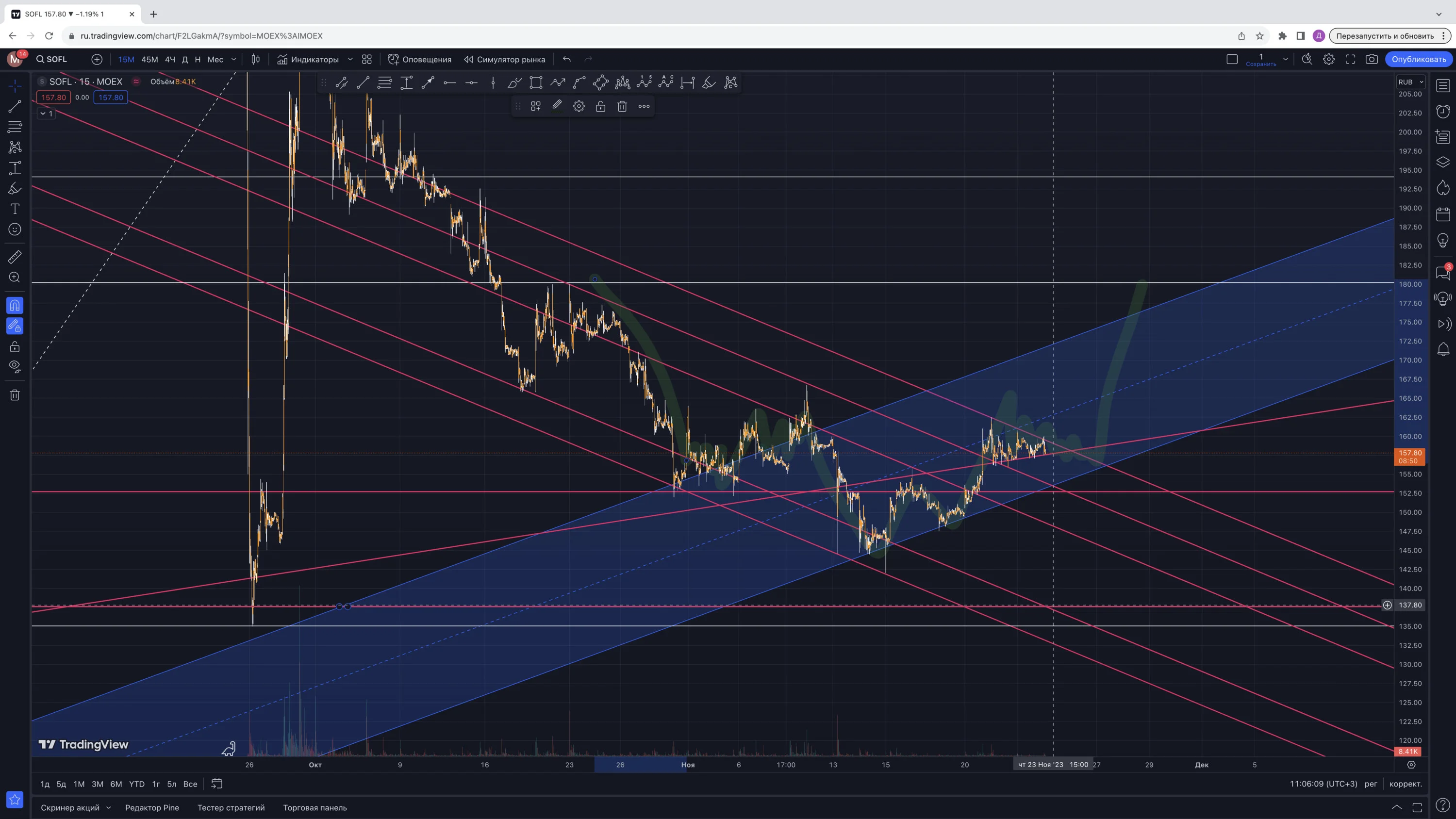Toggle magnet mode in left sidebar
The height and width of the screenshot is (819, 1456).
(x=15, y=306)
